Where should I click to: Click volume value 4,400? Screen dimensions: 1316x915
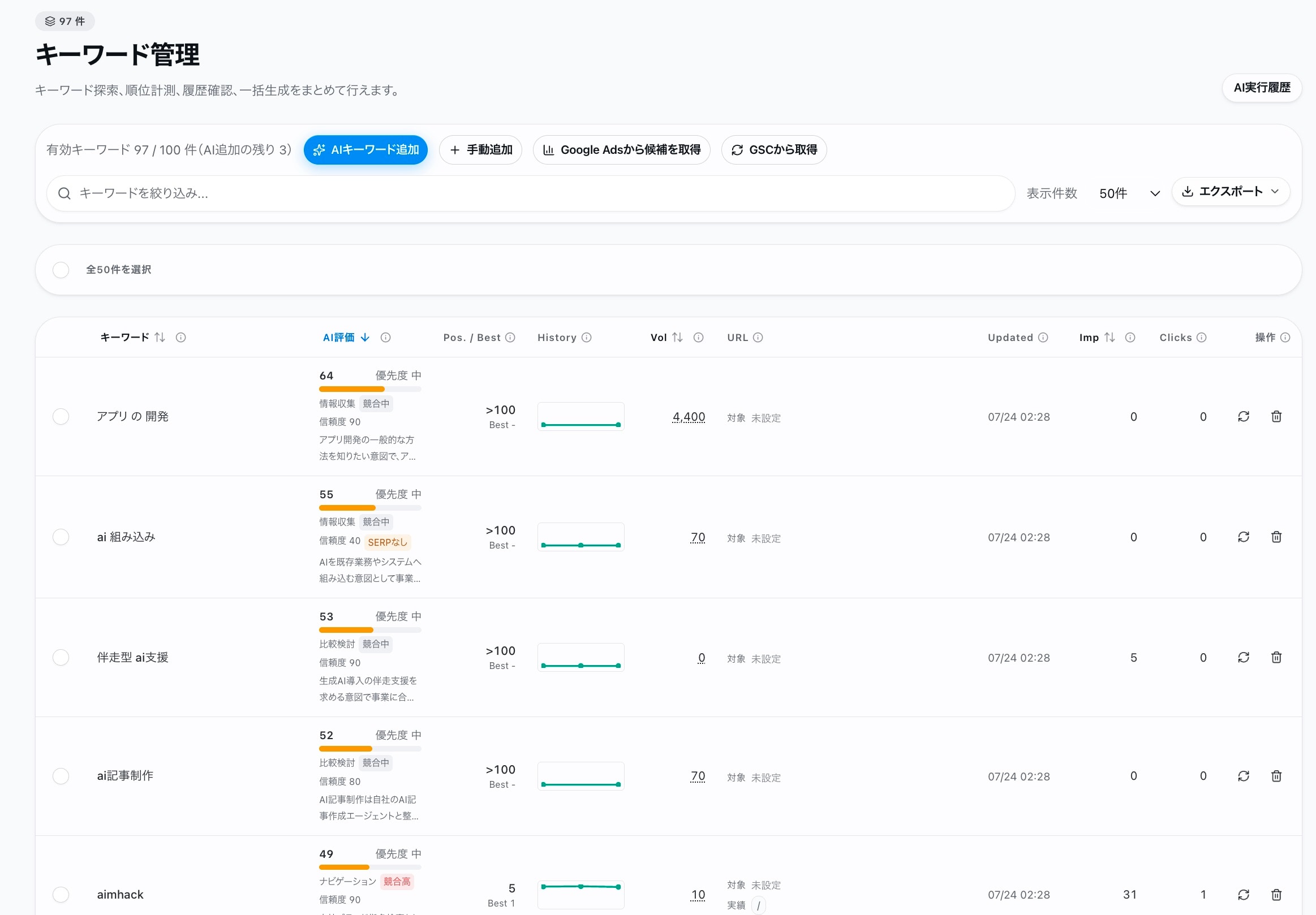tap(689, 417)
